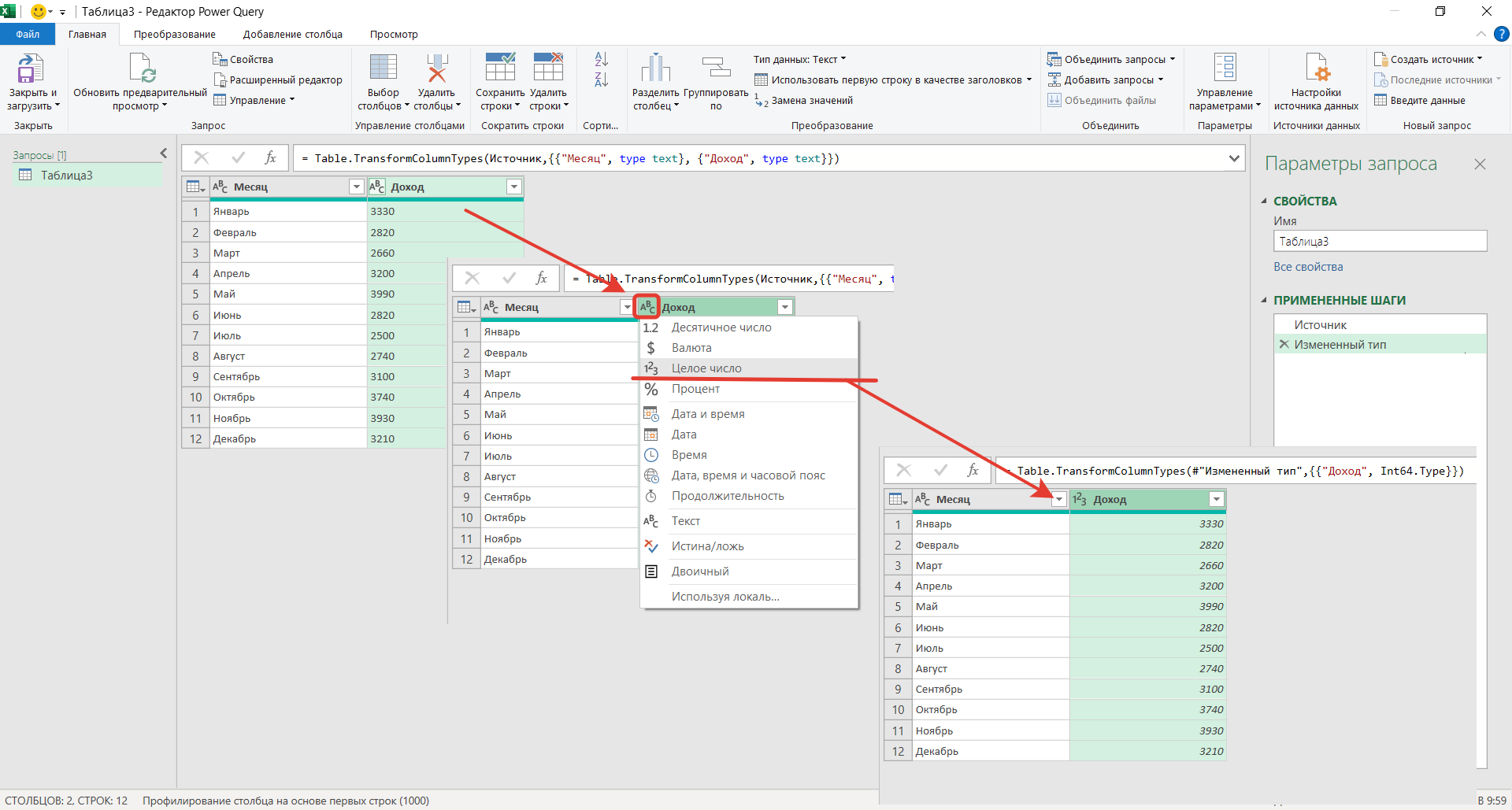
Task: Open the Доход column filter dropdown
Action: (514, 187)
